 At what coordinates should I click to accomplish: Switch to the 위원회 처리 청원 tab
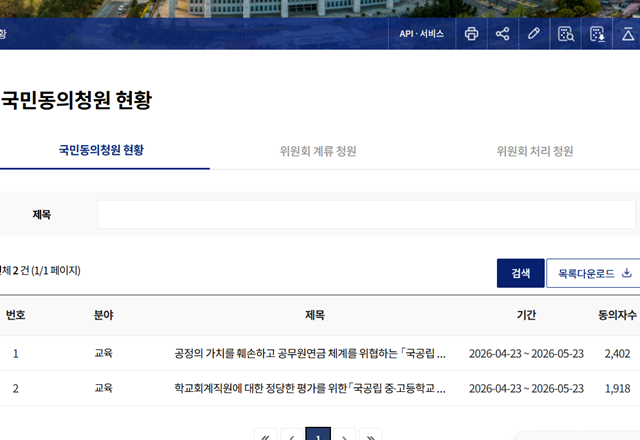point(535,151)
